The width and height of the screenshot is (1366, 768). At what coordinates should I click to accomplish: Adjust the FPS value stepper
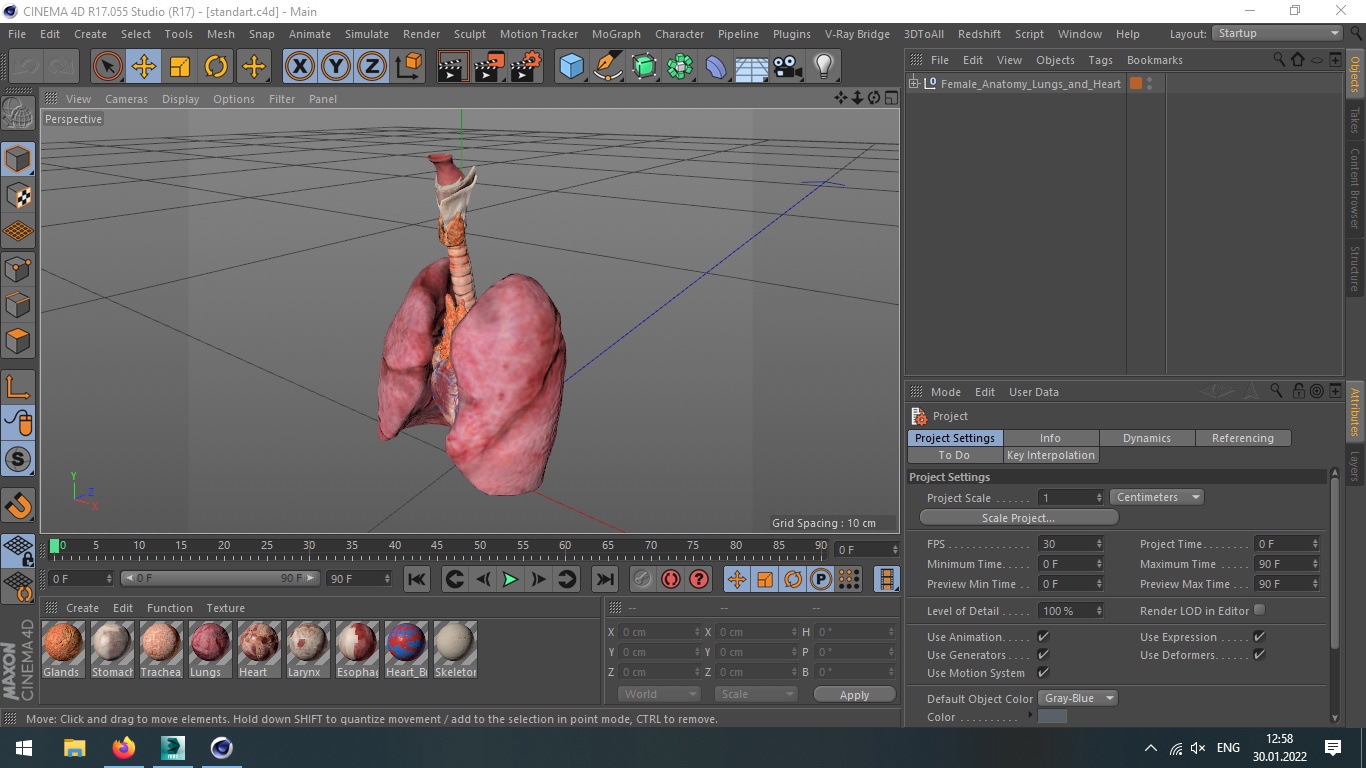1099,544
